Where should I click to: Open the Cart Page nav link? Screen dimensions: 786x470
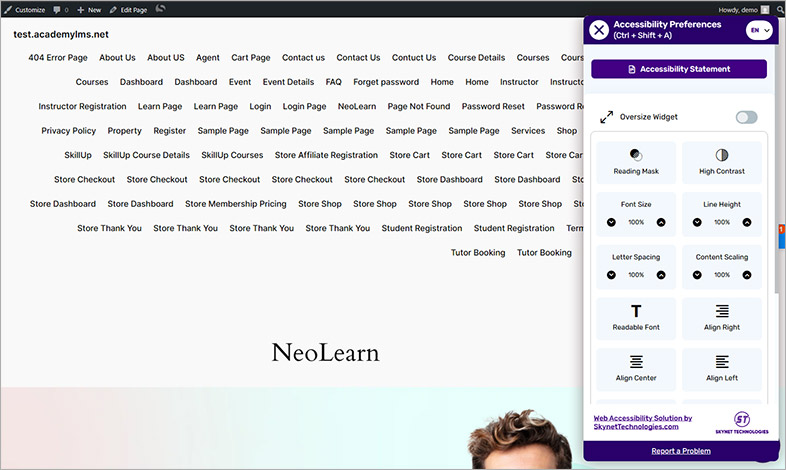(251, 58)
